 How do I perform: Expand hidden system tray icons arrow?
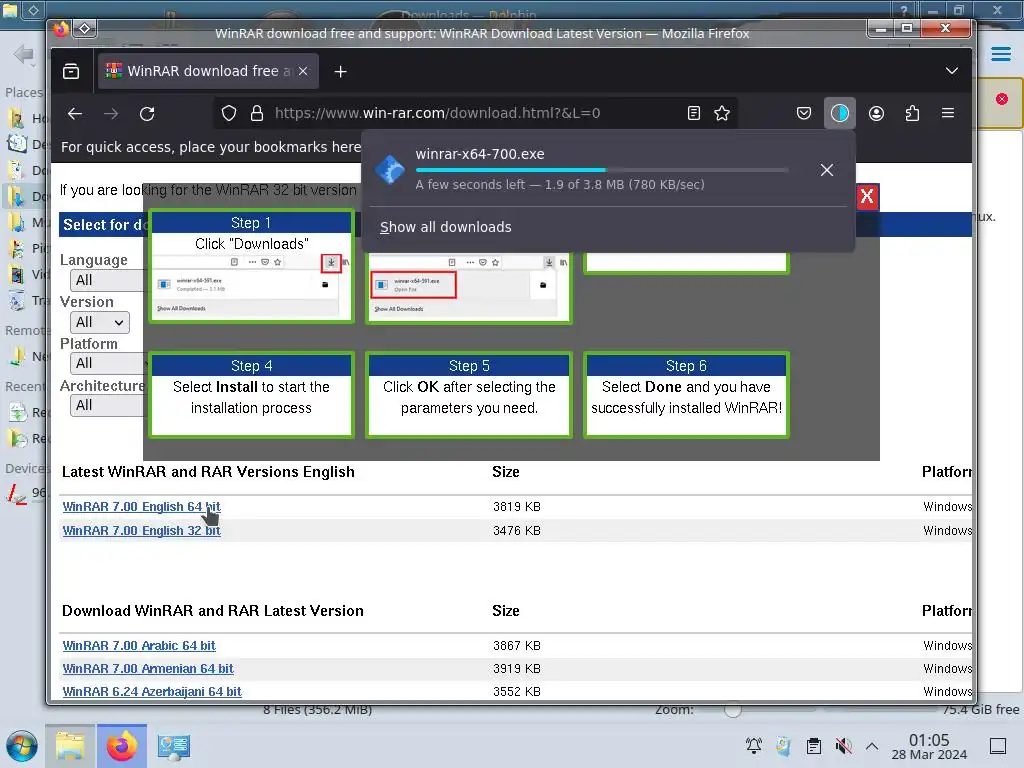click(x=872, y=746)
